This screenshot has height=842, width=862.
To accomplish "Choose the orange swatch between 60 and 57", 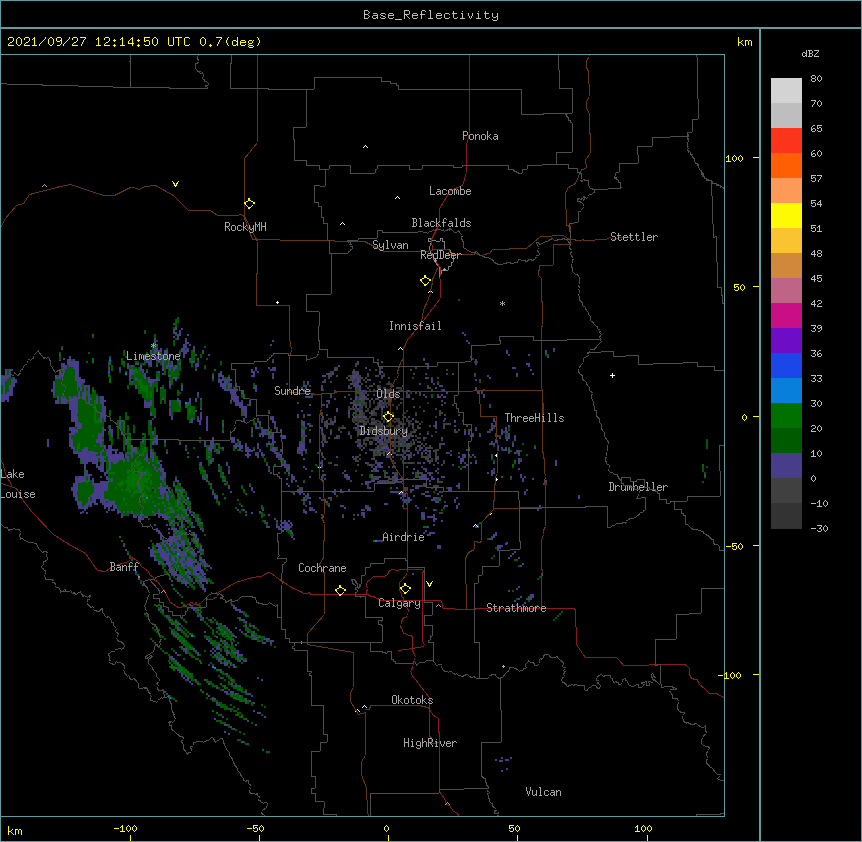I will pyautogui.click(x=786, y=165).
